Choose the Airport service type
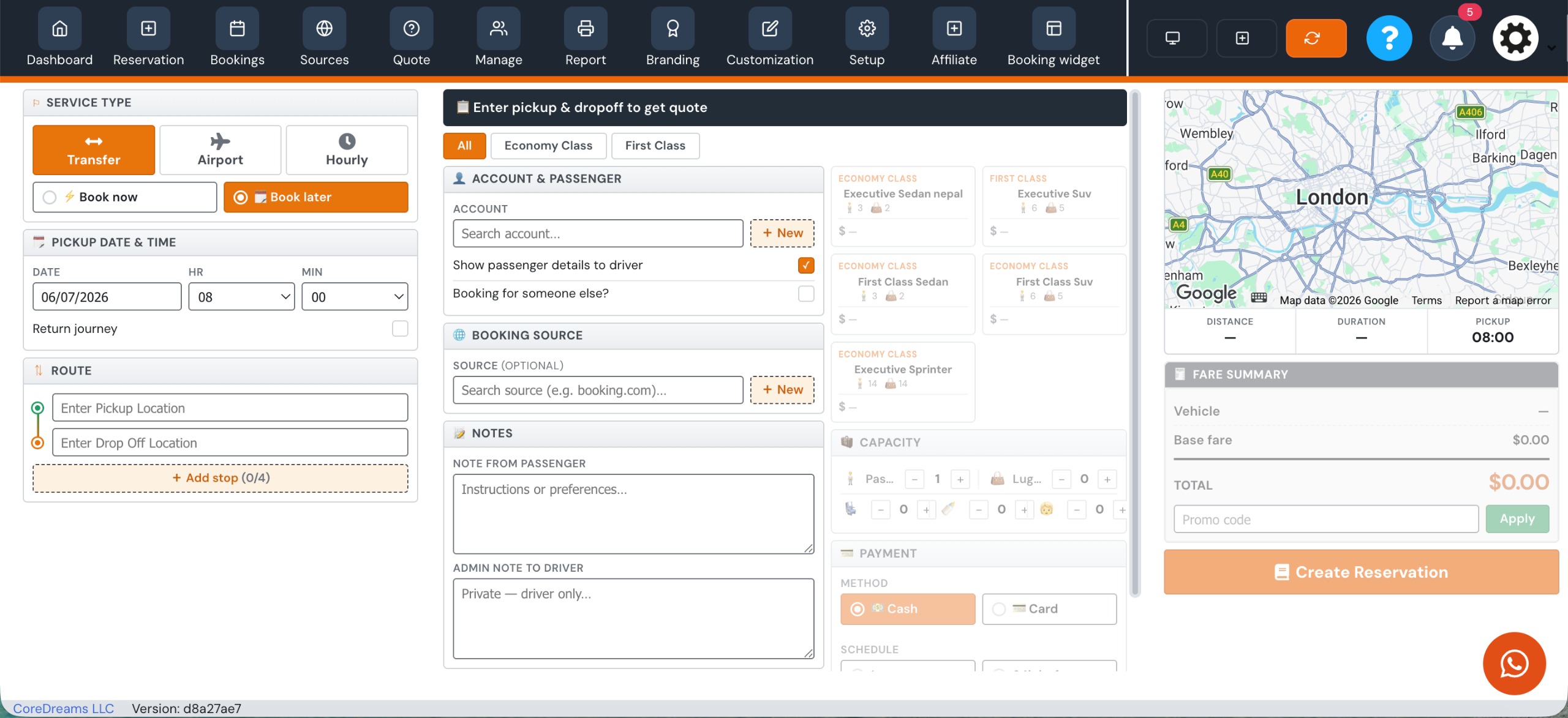This screenshot has height=718, width=1568. click(220, 150)
